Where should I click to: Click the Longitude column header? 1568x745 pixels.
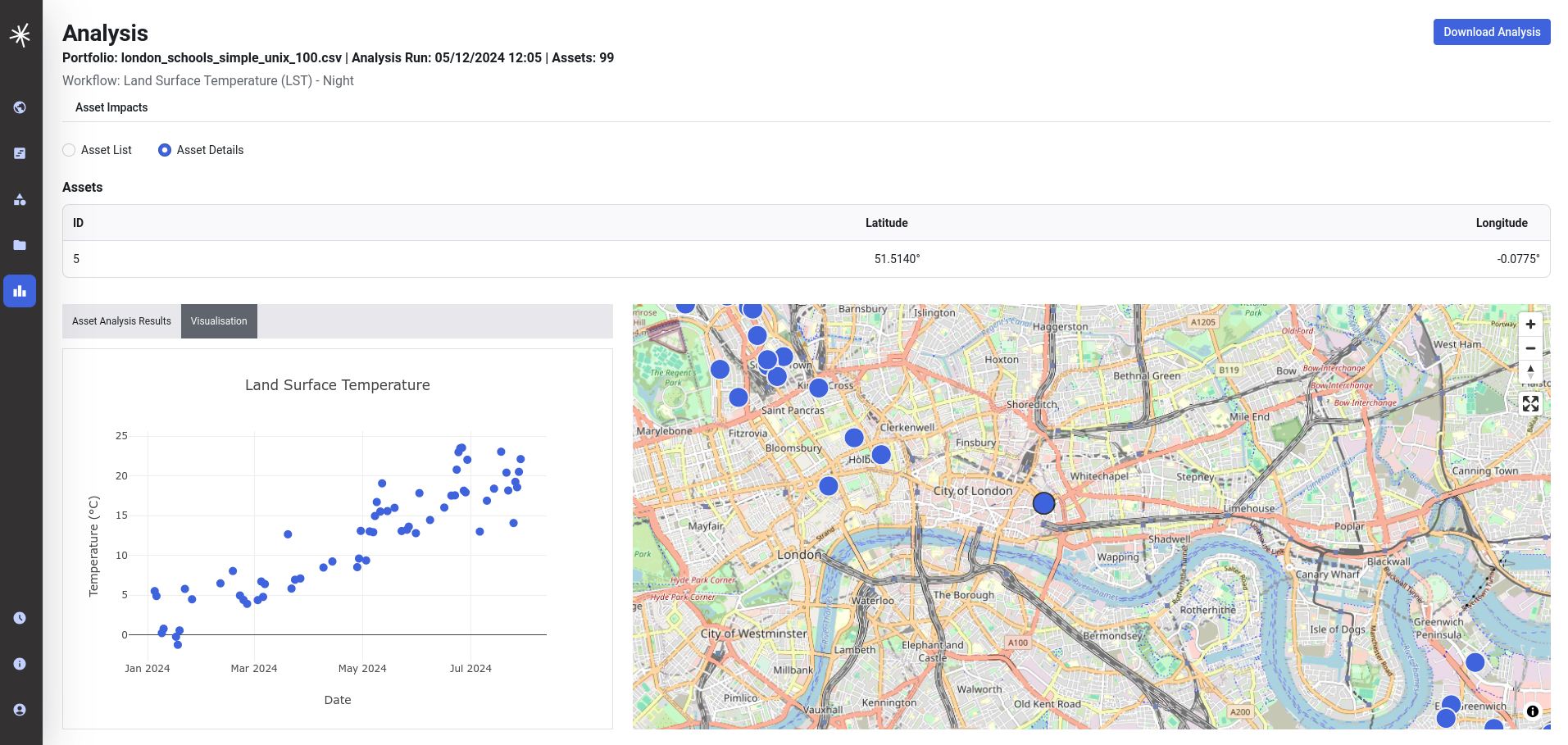click(1502, 223)
